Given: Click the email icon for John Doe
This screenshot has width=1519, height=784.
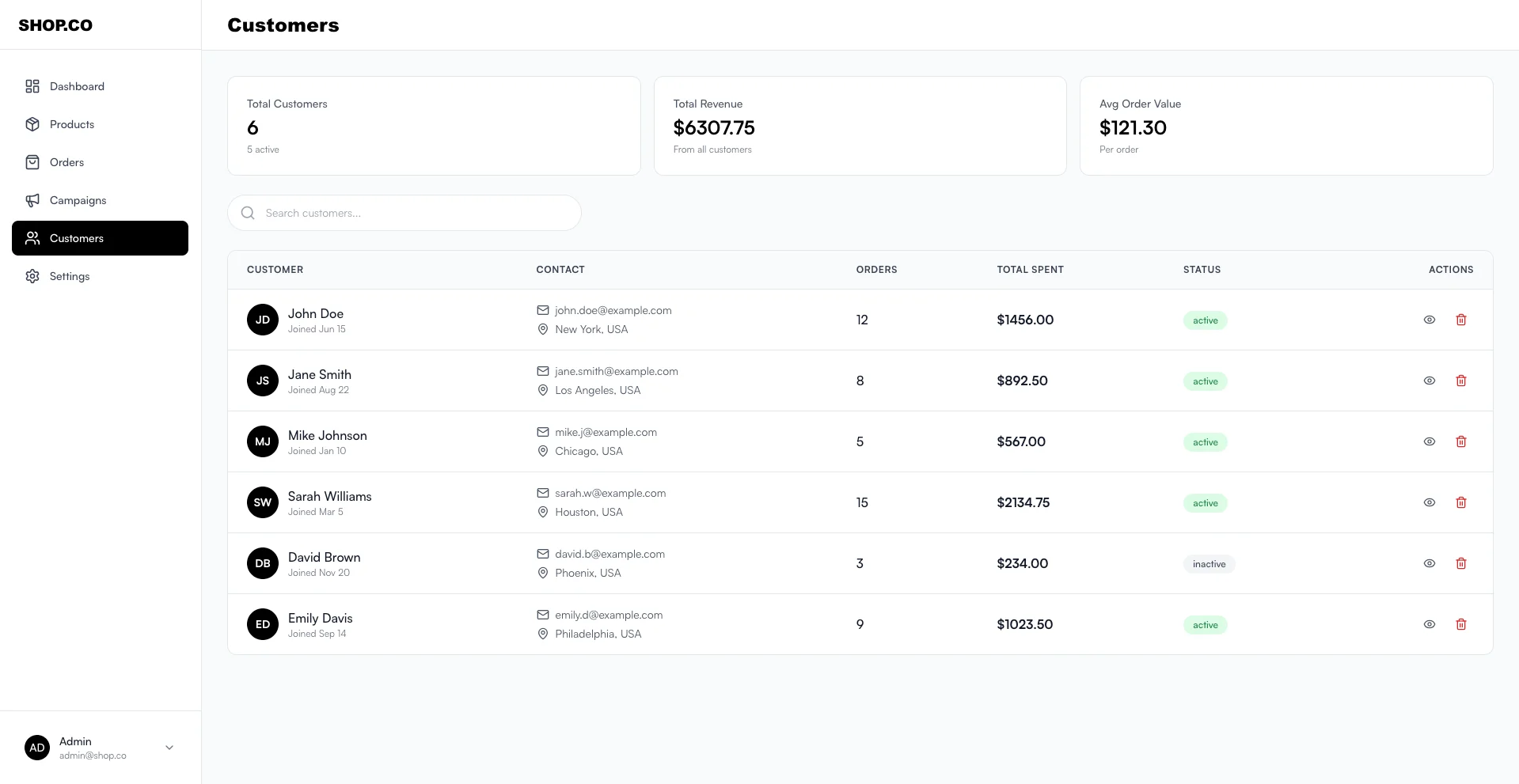Looking at the screenshot, I should 543,310.
